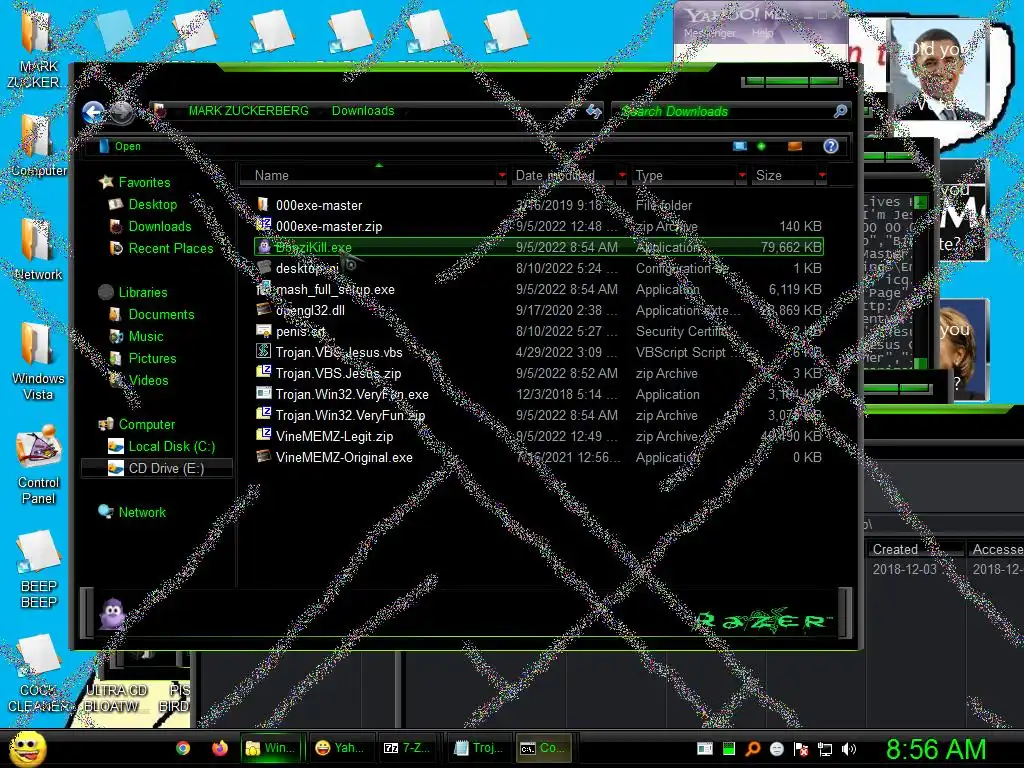Open the help question-mark icon
The height and width of the screenshot is (768, 1024).
pos(831,146)
